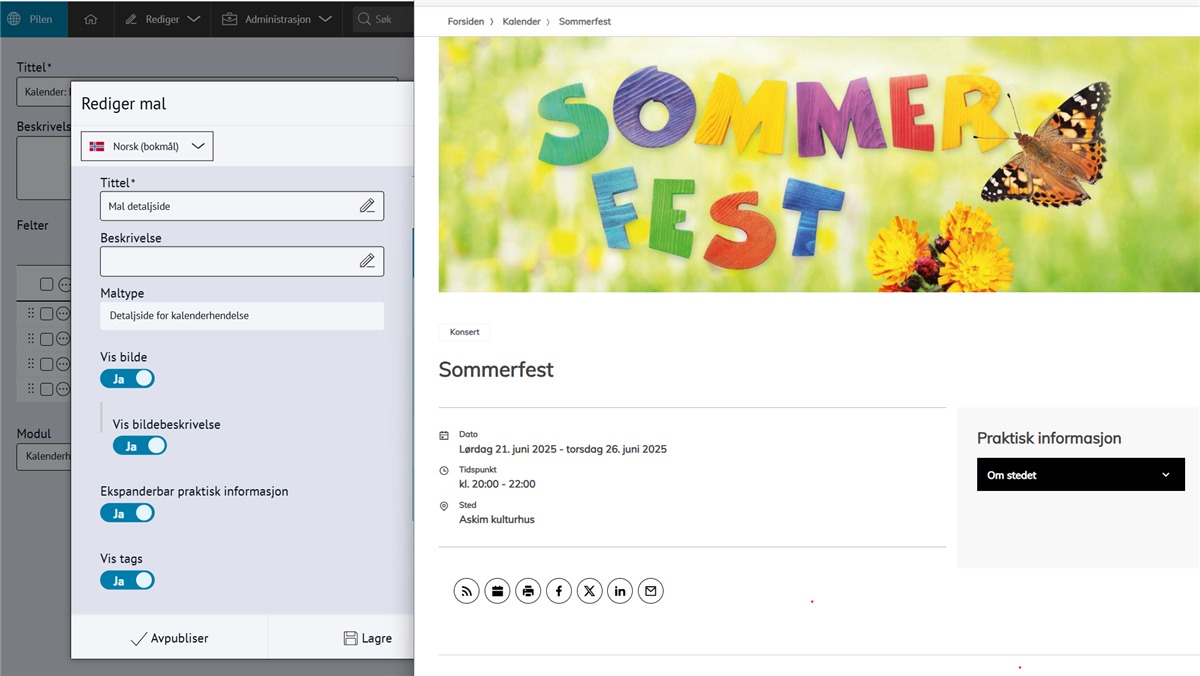Open the Rediger menu
Viewport: 1200px width, 676px height.
click(x=162, y=19)
